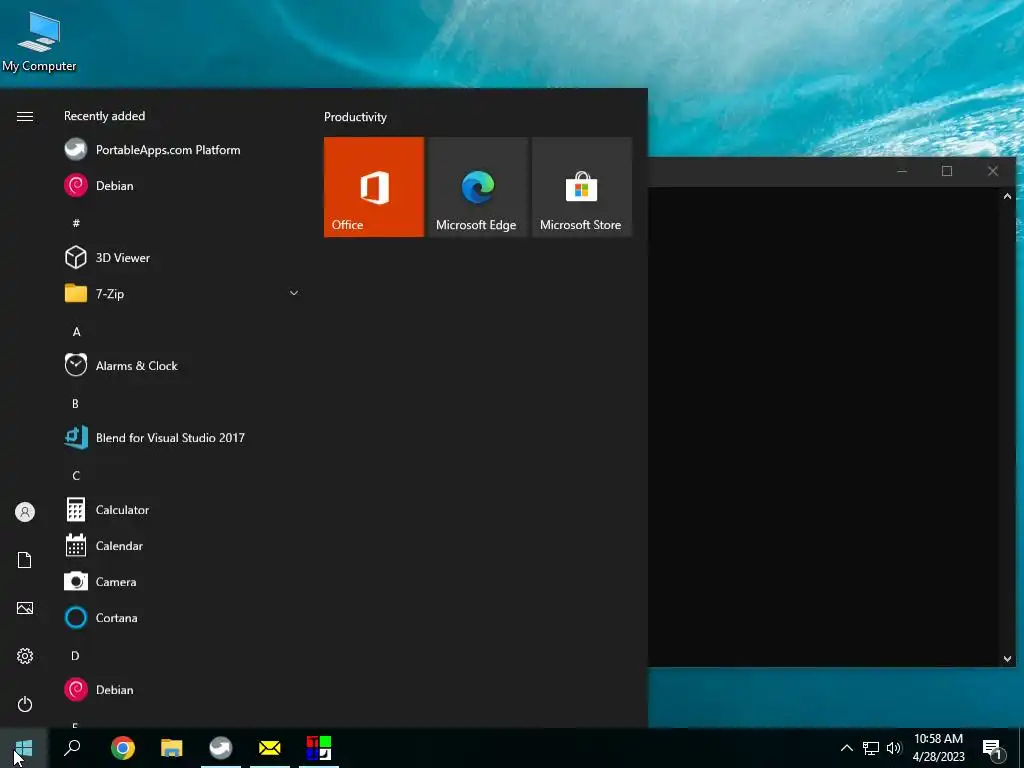Click the # letter header
1024x768 pixels.
pyautogui.click(x=76, y=223)
